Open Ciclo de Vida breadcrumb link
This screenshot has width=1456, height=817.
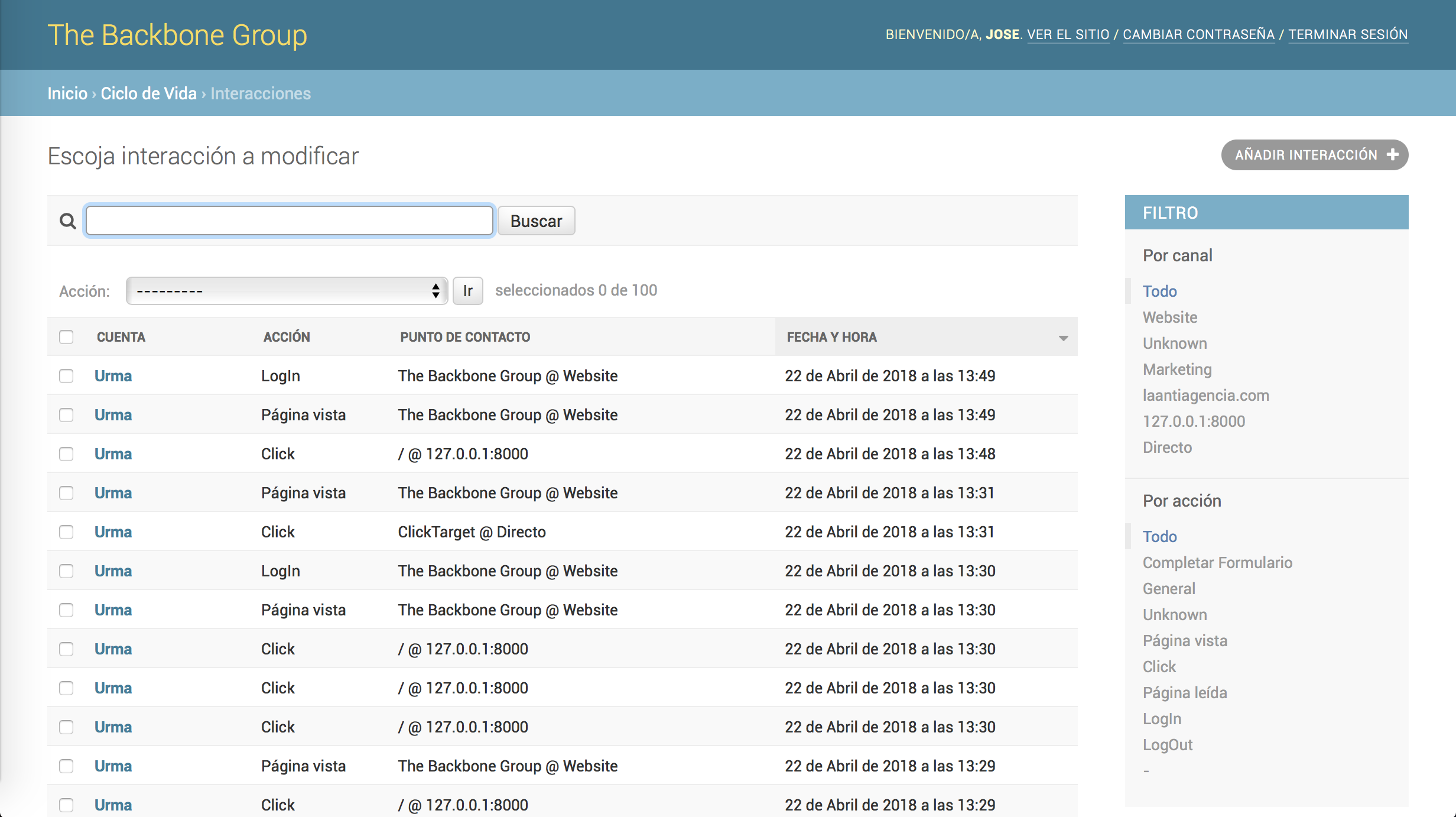point(148,93)
